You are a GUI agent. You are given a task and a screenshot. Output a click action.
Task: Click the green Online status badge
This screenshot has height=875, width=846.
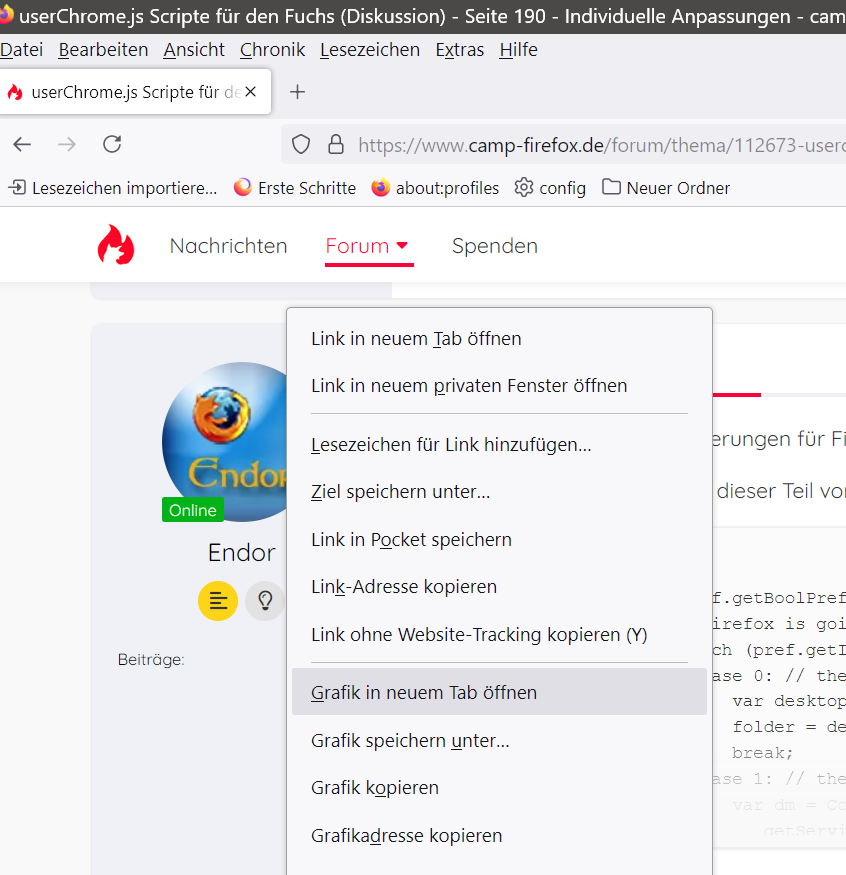193,509
